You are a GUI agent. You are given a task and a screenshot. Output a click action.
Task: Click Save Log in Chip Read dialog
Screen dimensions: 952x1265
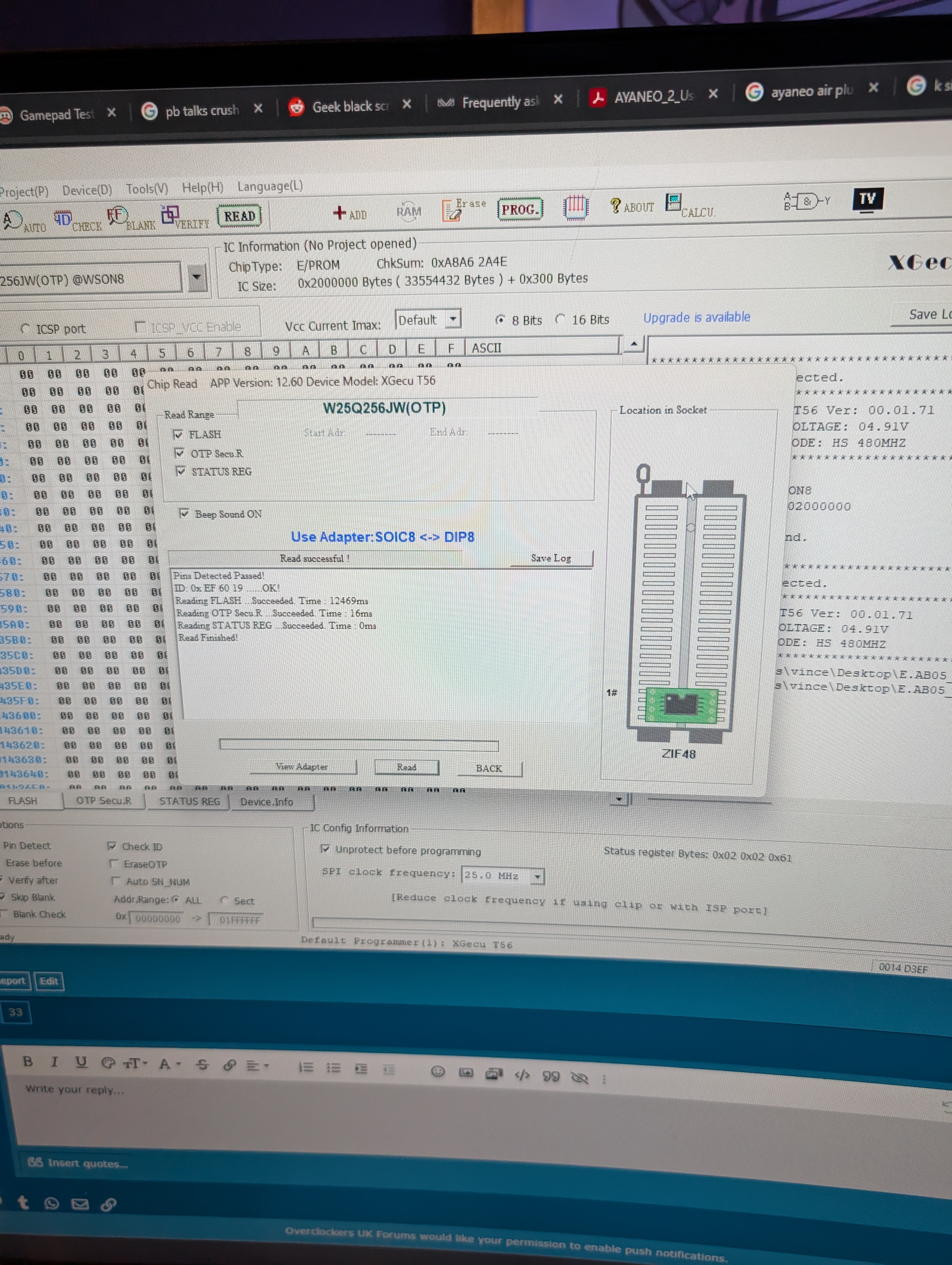[551, 557]
